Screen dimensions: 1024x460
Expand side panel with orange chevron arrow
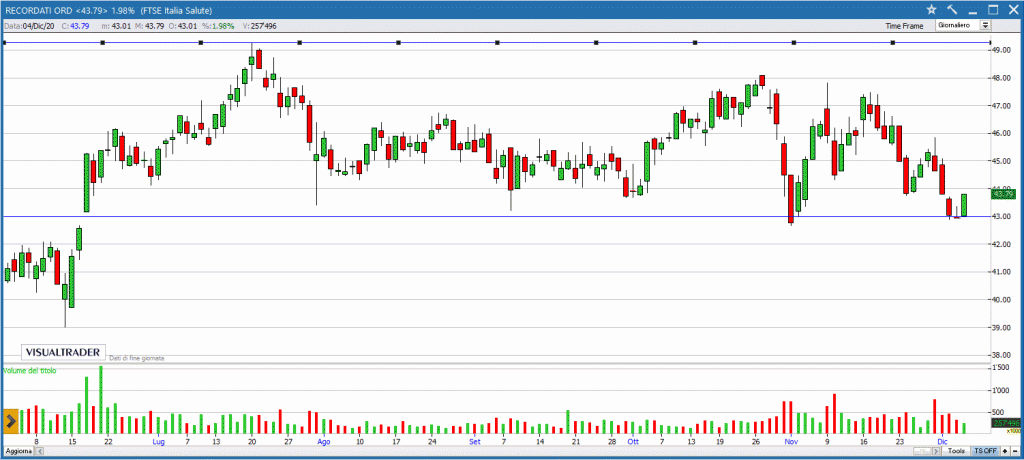(x=10, y=422)
